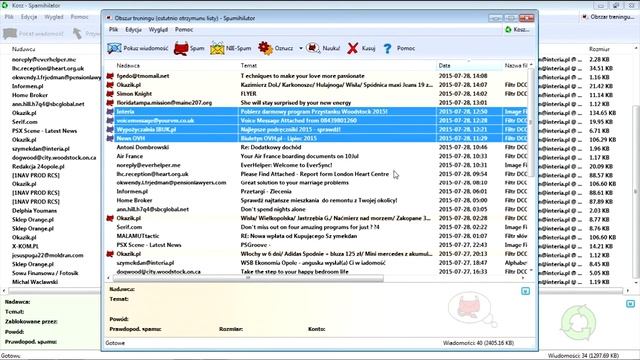The image size is (640, 360).
Task: Switch to Kosz via top-right button
Action: [518, 29]
